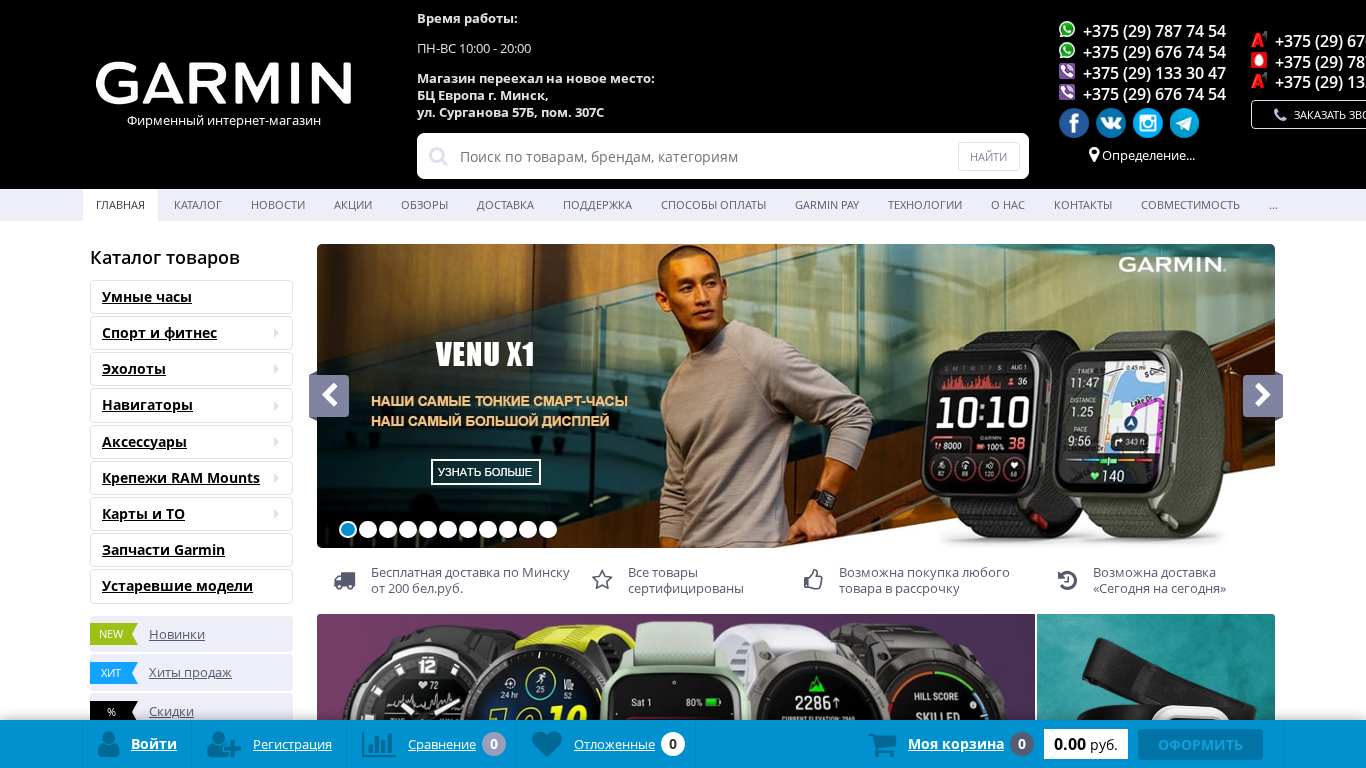Select the first banner slide dot
Screen dimensions: 1366x768
(x=348, y=530)
